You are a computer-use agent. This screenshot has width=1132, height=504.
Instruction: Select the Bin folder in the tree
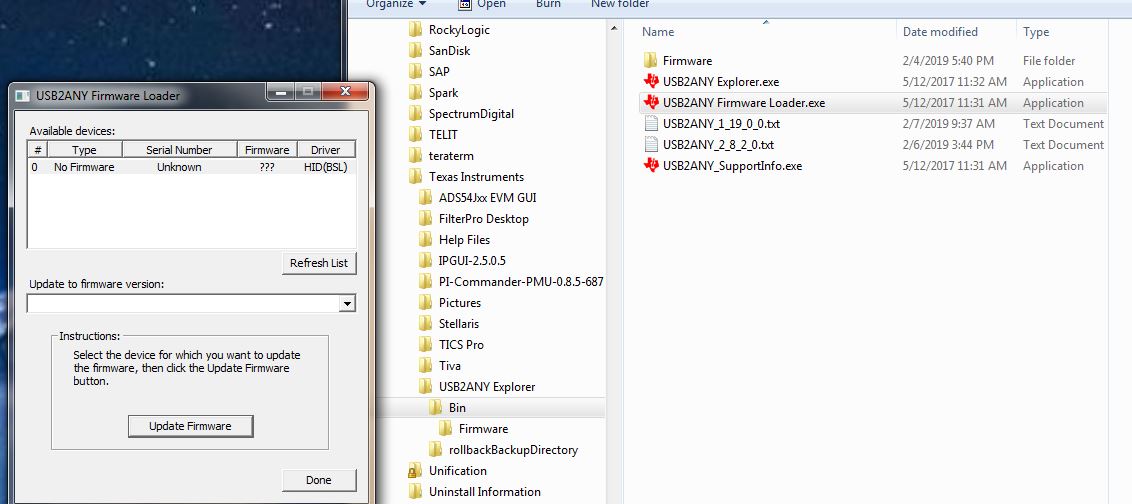(458, 408)
